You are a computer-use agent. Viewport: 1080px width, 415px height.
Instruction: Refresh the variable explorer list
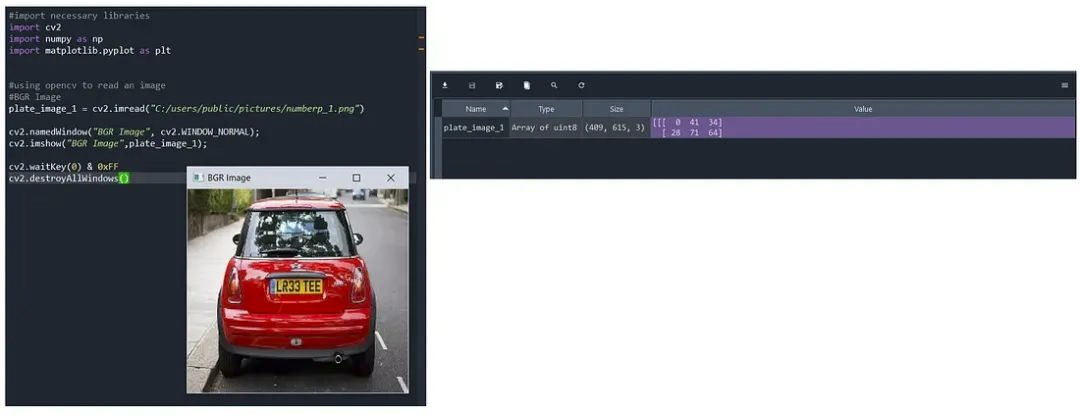[581, 85]
